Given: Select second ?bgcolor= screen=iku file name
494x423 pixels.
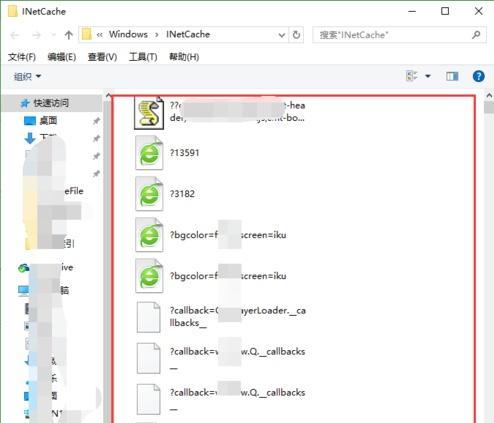Looking at the screenshot, I should click(x=228, y=276).
